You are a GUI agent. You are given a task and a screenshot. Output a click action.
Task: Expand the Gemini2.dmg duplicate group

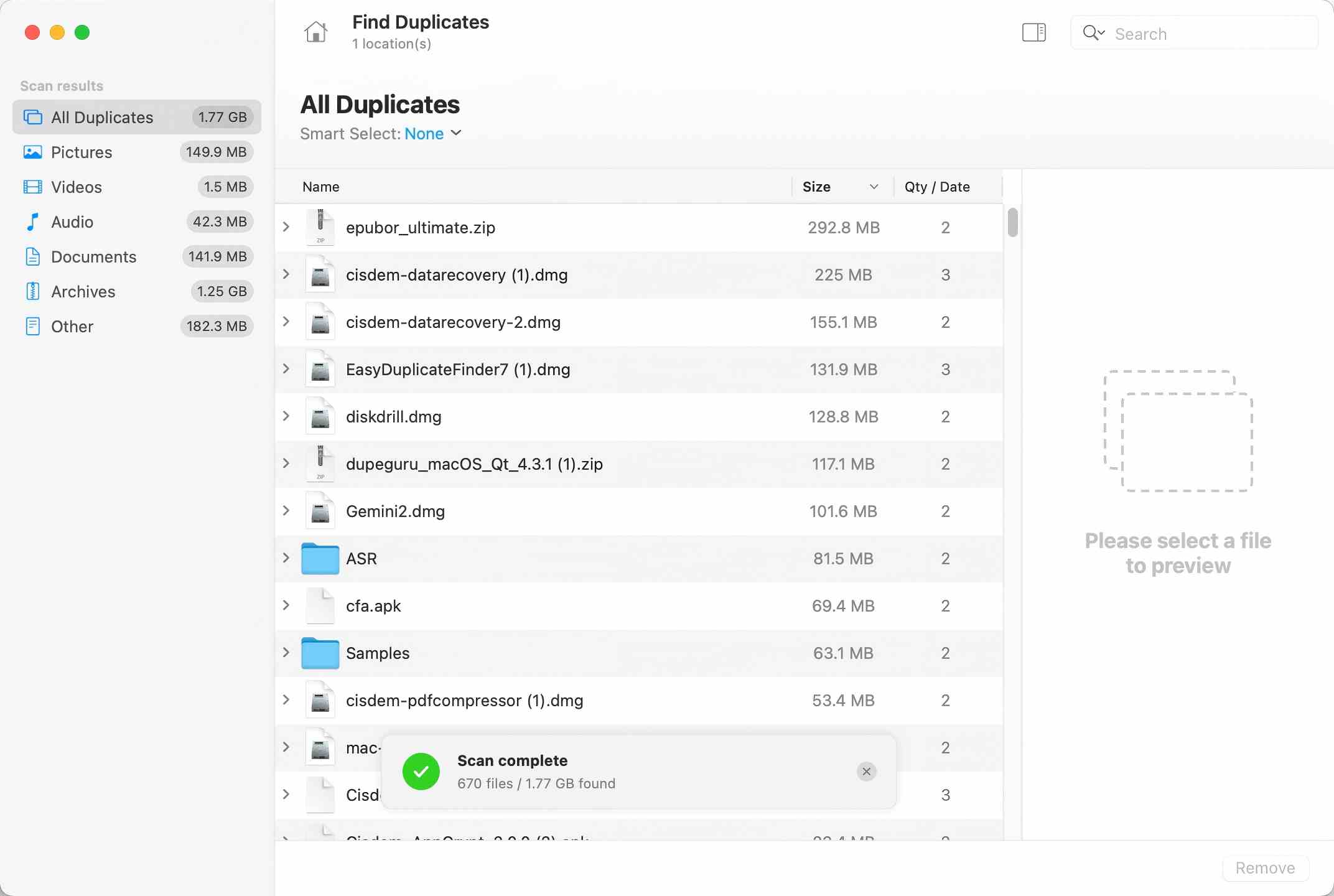point(286,511)
